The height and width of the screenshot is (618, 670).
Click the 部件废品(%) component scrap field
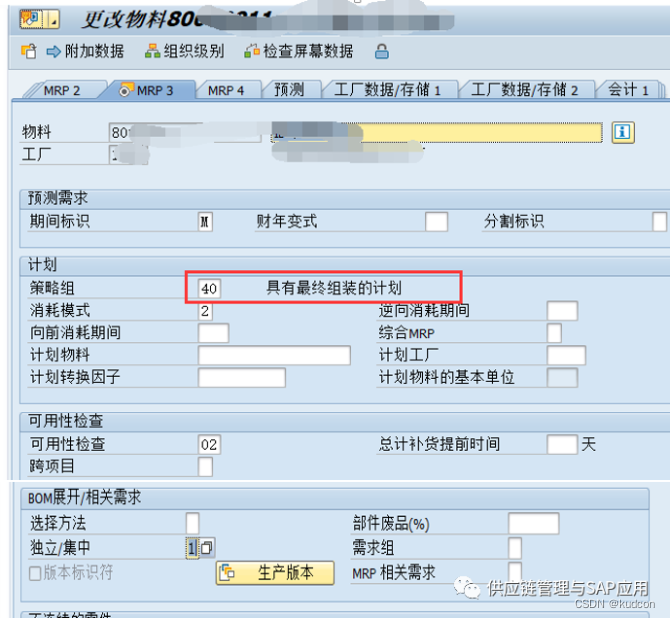coord(534,524)
